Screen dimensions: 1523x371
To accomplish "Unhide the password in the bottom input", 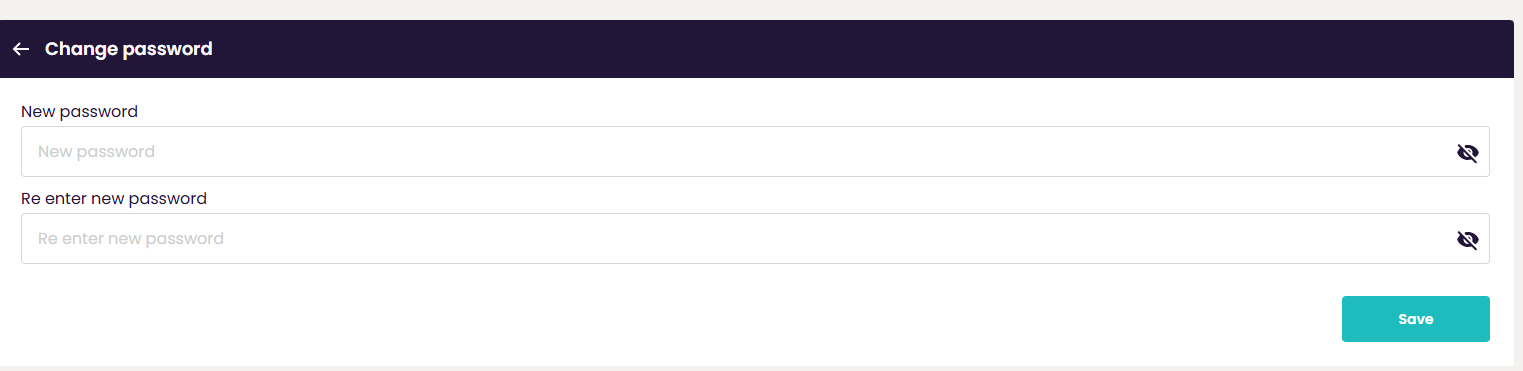I will coord(1467,239).
